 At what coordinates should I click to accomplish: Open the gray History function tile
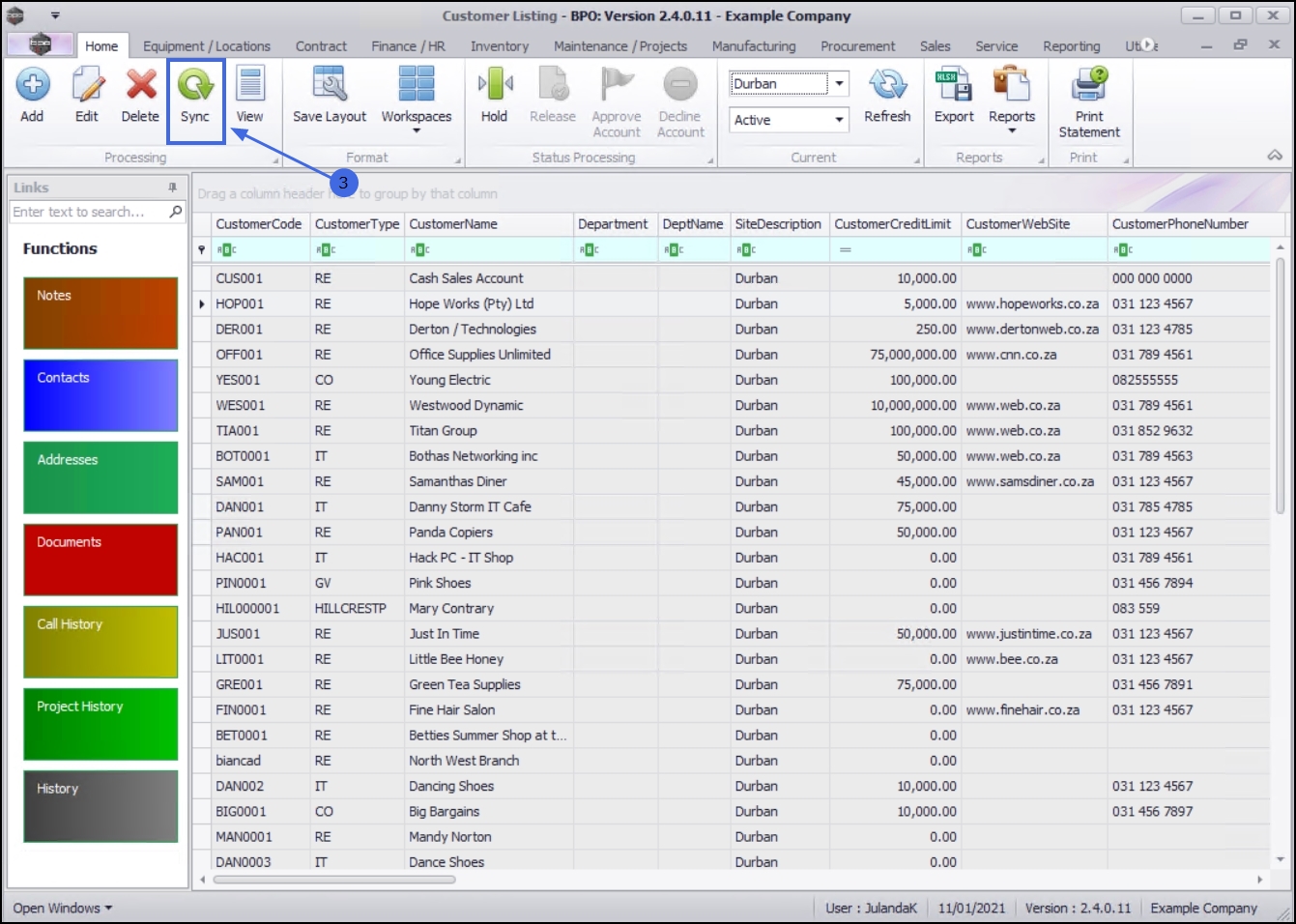point(101,806)
